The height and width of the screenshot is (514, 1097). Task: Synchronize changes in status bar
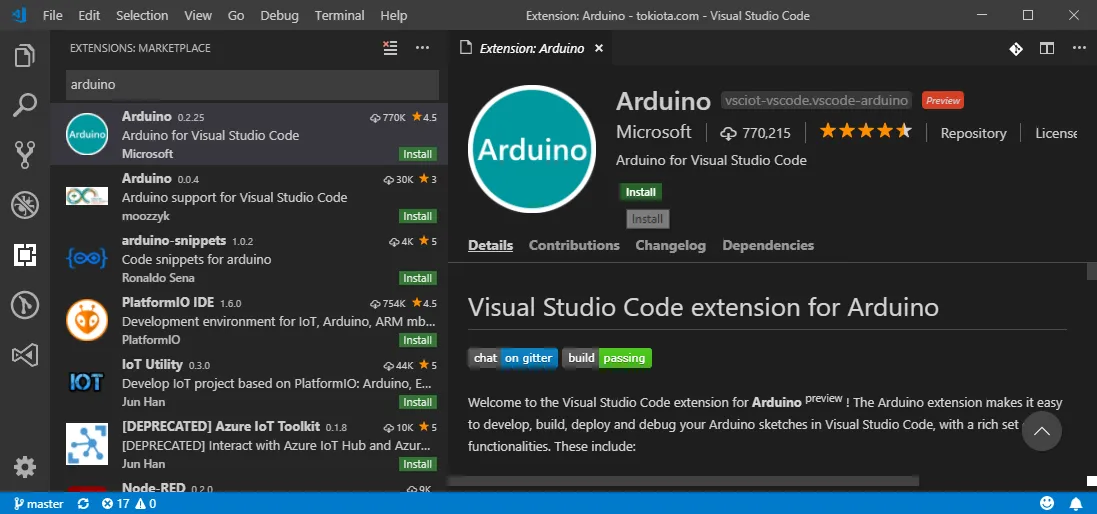point(83,504)
